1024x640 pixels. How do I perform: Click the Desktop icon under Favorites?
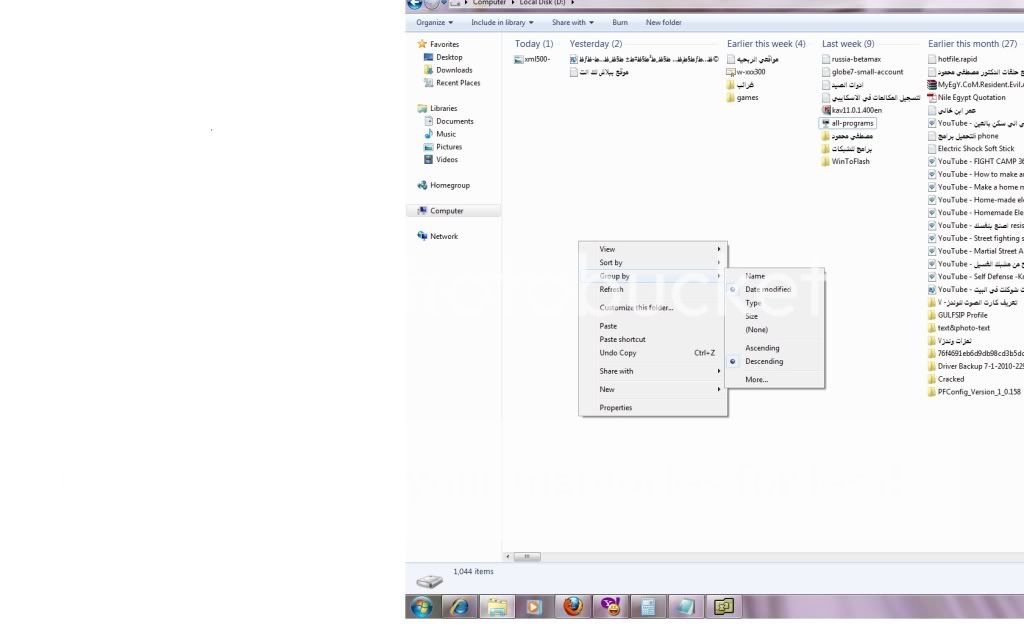(428, 57)
